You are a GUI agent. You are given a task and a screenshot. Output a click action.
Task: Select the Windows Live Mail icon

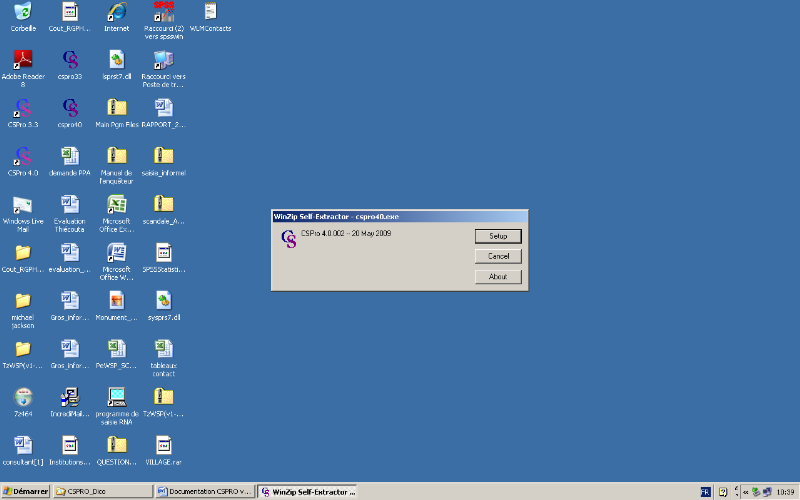23,213
